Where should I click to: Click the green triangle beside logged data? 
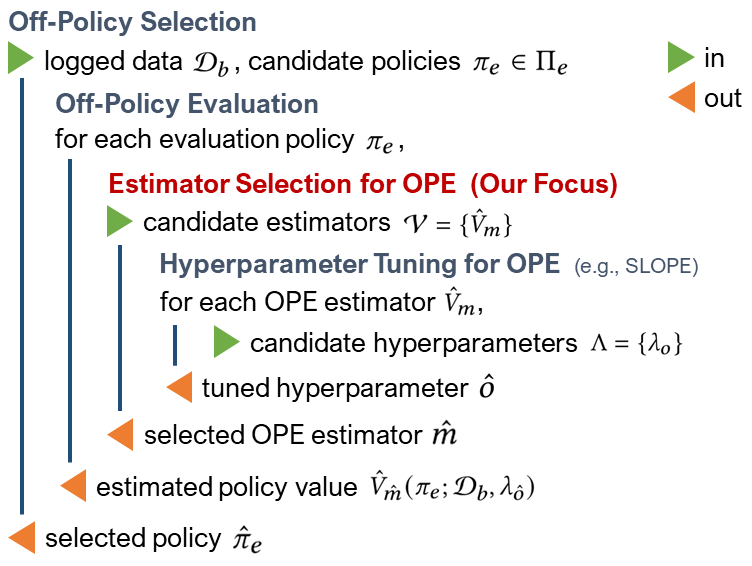click(21, 58)
